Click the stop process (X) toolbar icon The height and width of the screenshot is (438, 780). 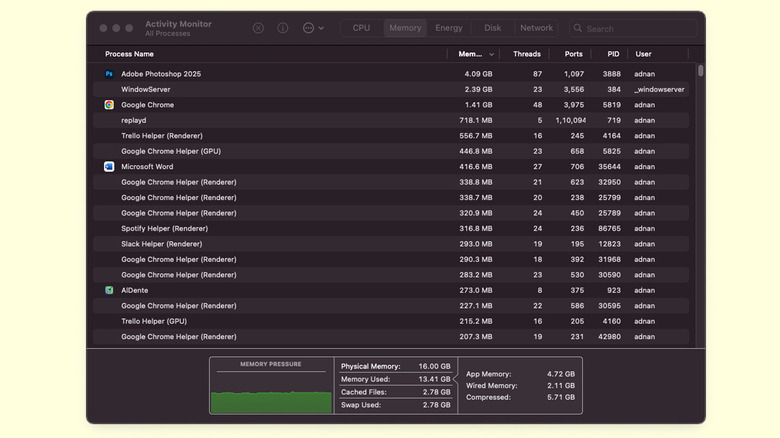(258, 28)
